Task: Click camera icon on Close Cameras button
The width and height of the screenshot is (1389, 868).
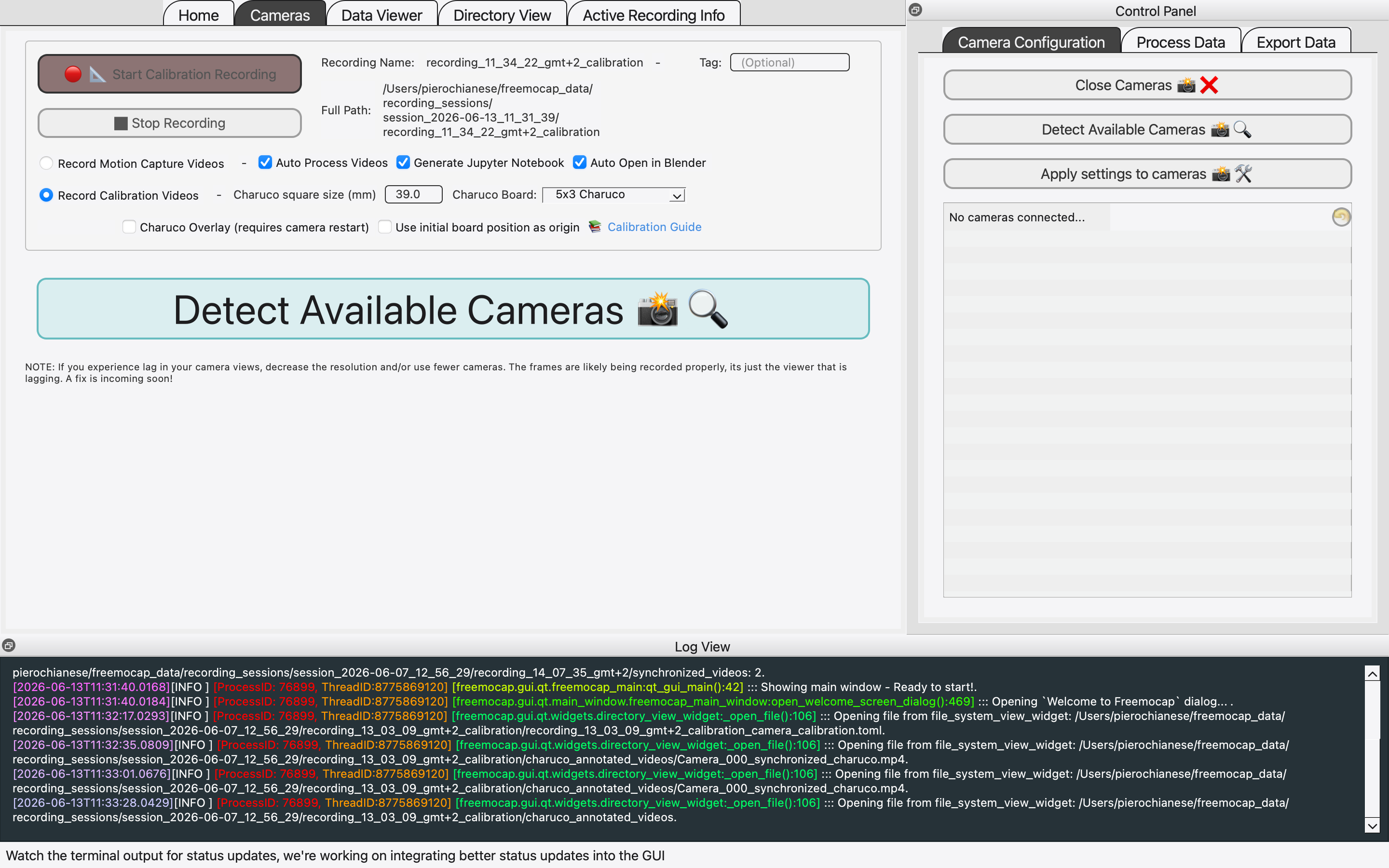Action: 1186,85
